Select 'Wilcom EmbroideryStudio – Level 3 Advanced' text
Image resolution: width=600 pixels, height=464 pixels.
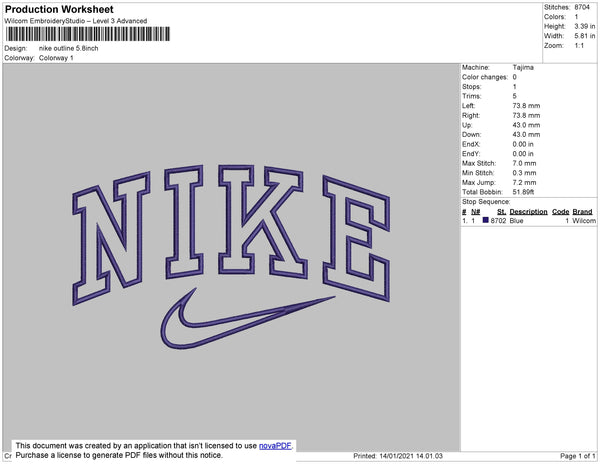point(76,21)
